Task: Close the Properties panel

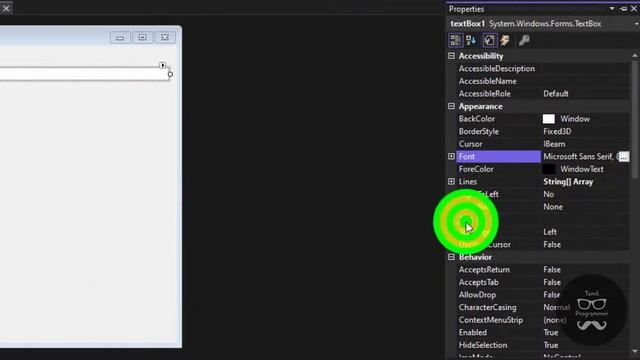Action: [634, 9]
